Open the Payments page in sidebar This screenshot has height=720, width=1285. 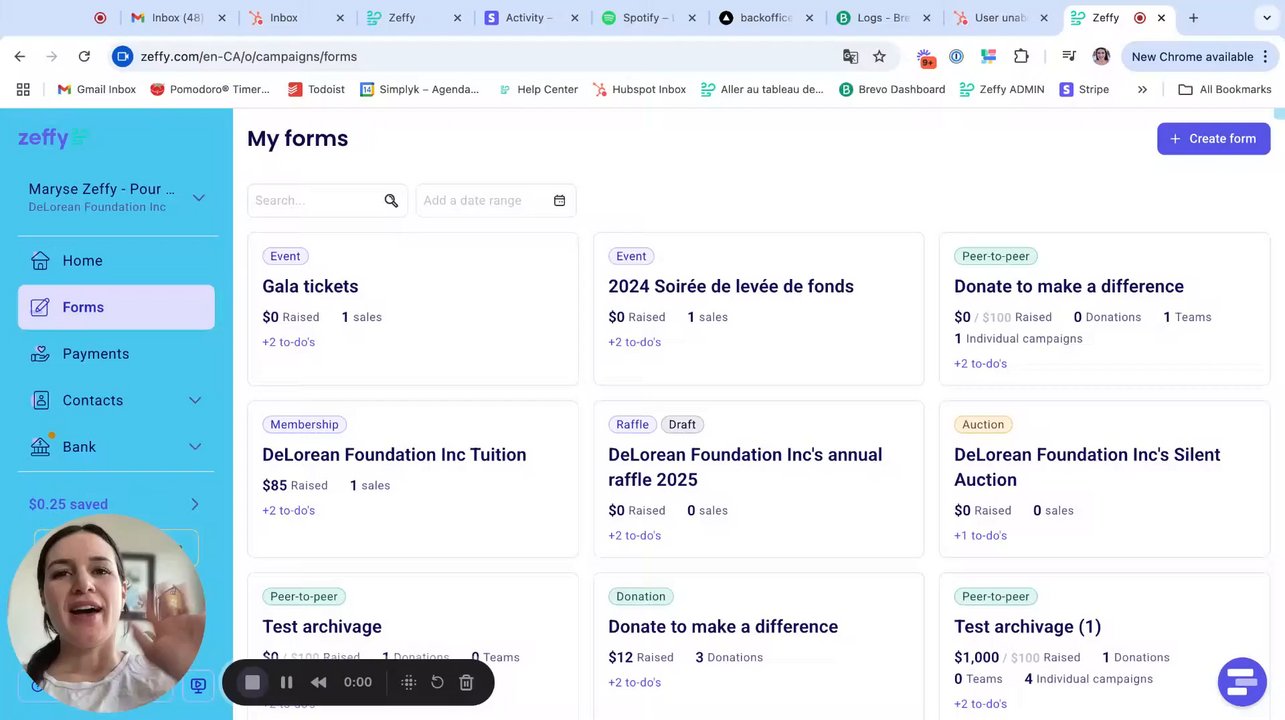tap(95, 354)
